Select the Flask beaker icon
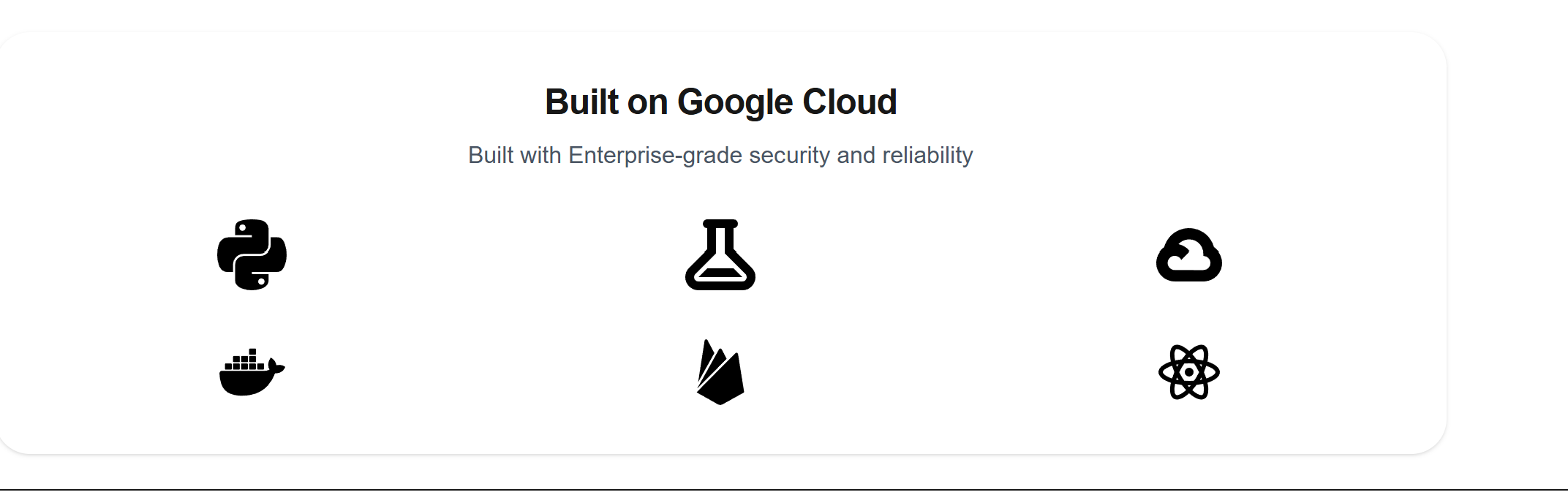Screen dimensions: 1568x503 pyautogui.click(x=720, y=254)
